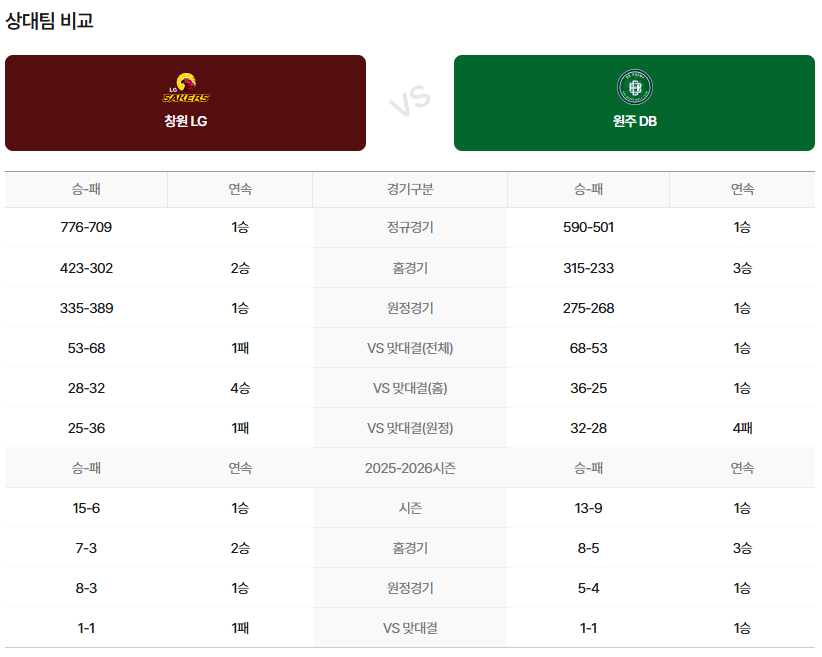Viewport: 822px width, 657px height.
Task: Click the 정규경기 row label
Action: click(410, 228)
